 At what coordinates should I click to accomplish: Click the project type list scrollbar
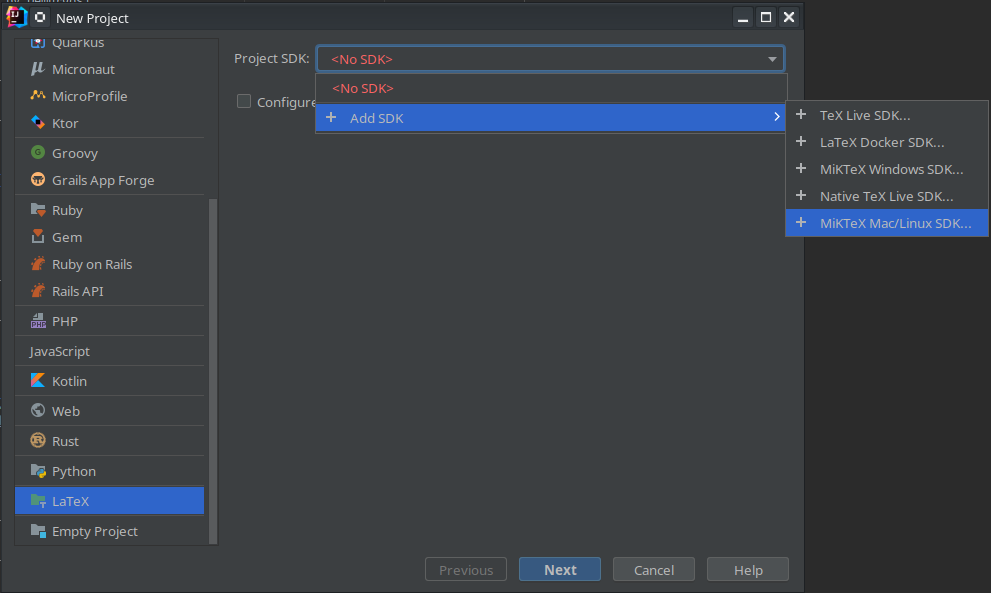tap(213, 370)
